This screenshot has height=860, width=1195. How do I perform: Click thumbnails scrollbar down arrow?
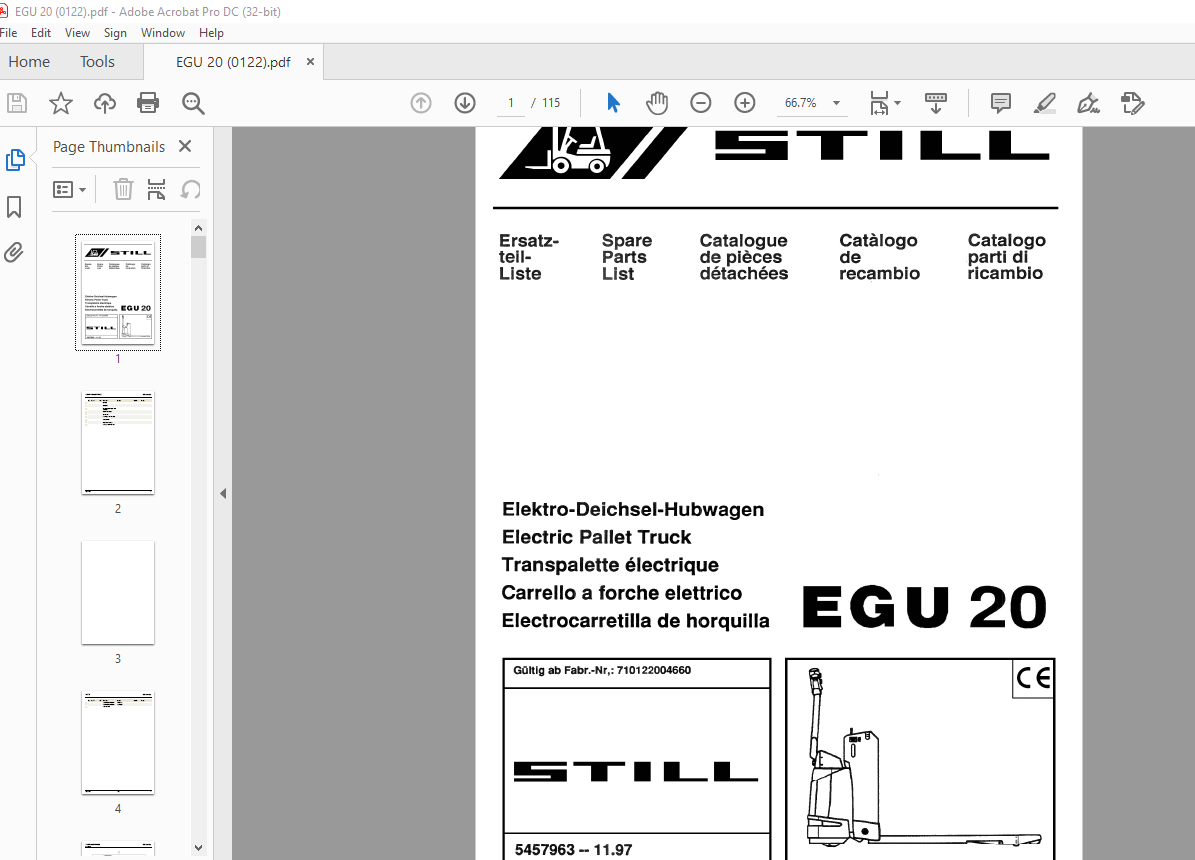click(198, 848)
